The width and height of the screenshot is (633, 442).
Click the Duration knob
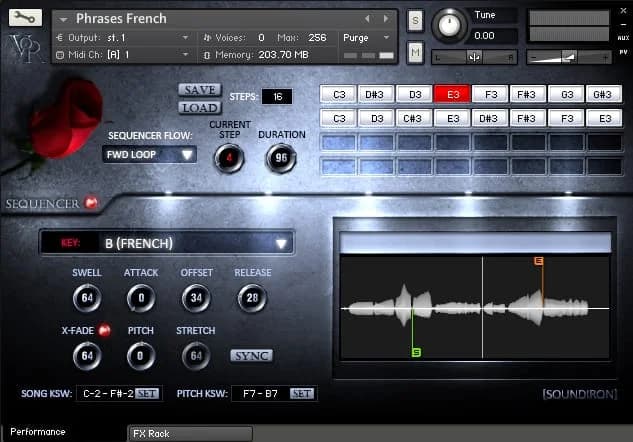click(x=281, y=158)
